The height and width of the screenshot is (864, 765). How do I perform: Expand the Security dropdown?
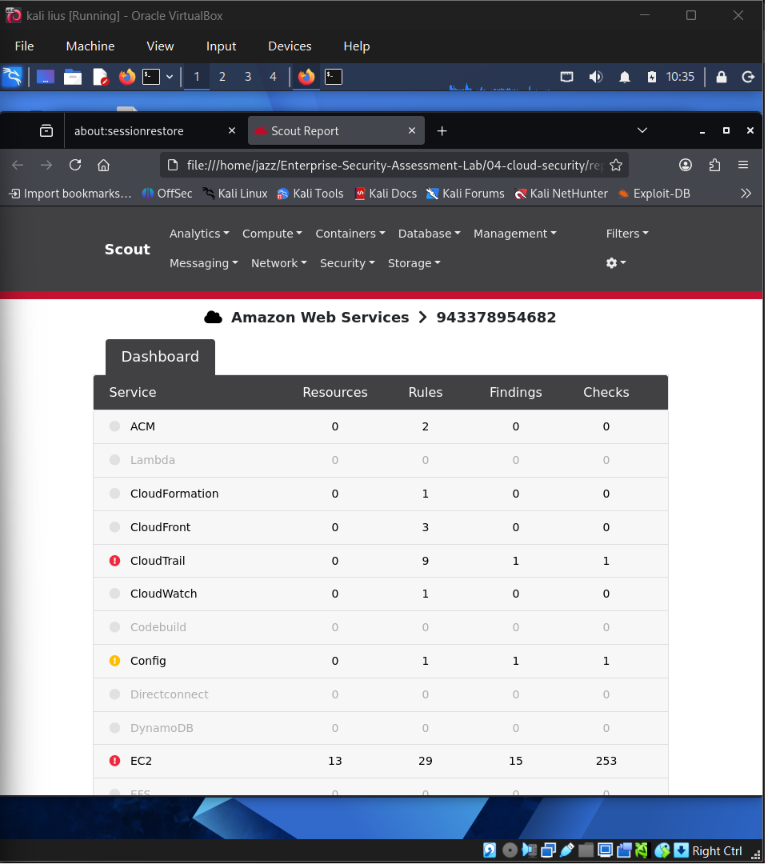point(347,263)
